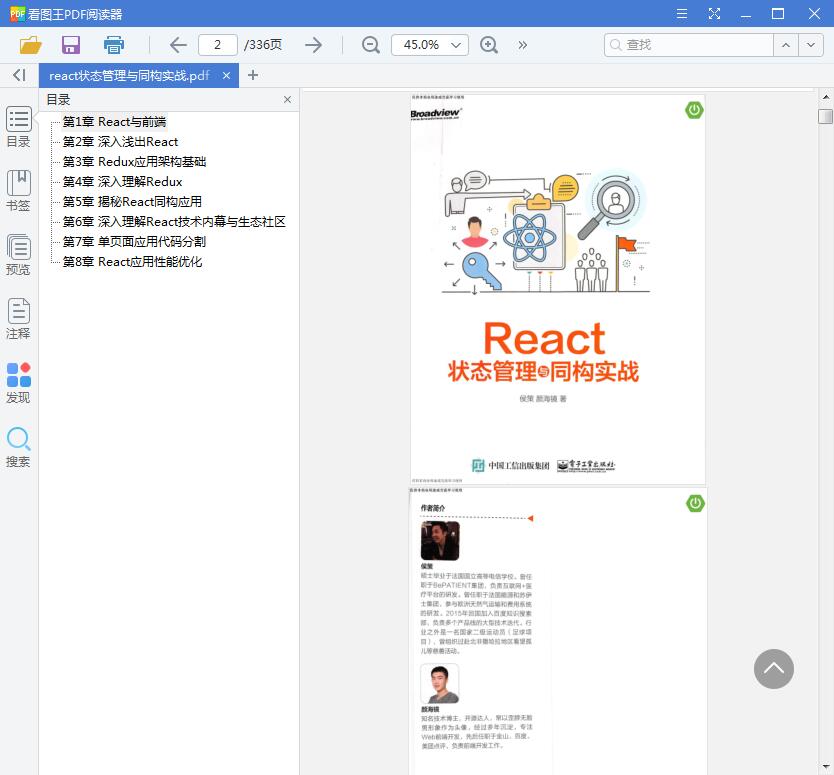834x775 pixels.
Task: Go to the next page arrow
Action: [313, 45]
